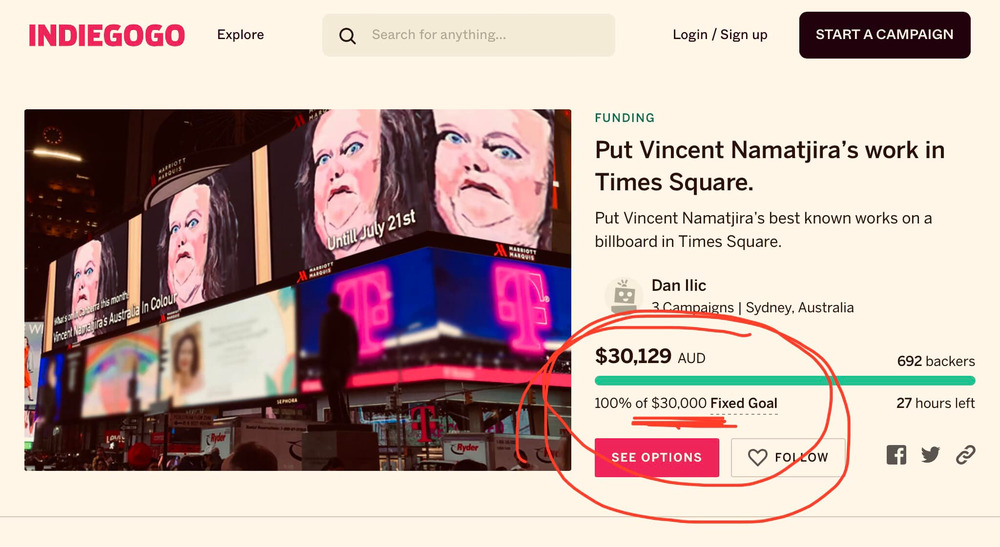Image resolution: width=1000 pixels, height=547 pixels.
Task: Click the green FUNDING status label
Action: [x=625, y=118]
